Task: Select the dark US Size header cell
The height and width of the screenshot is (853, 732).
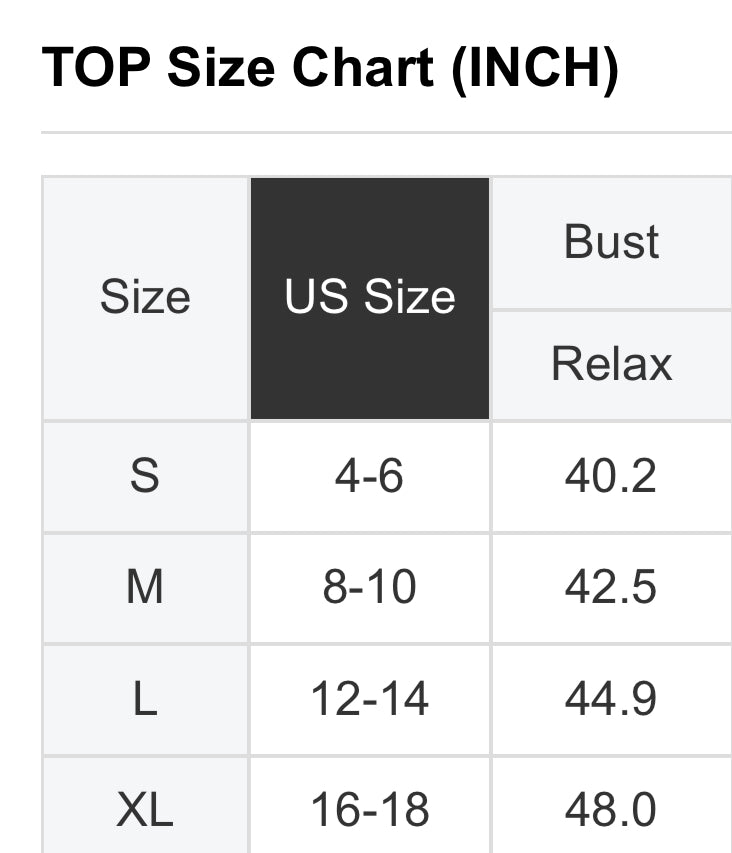Action: coord(370,298)
